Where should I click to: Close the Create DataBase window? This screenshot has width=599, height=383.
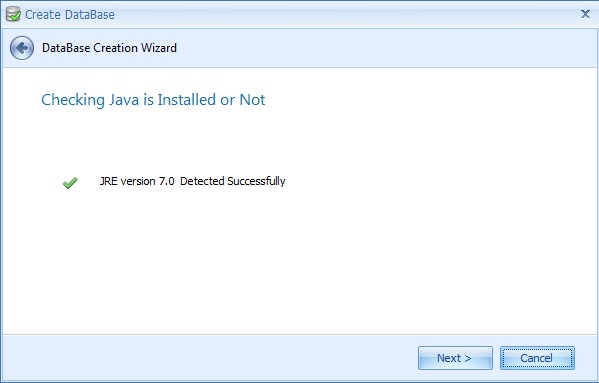point(585,14)
